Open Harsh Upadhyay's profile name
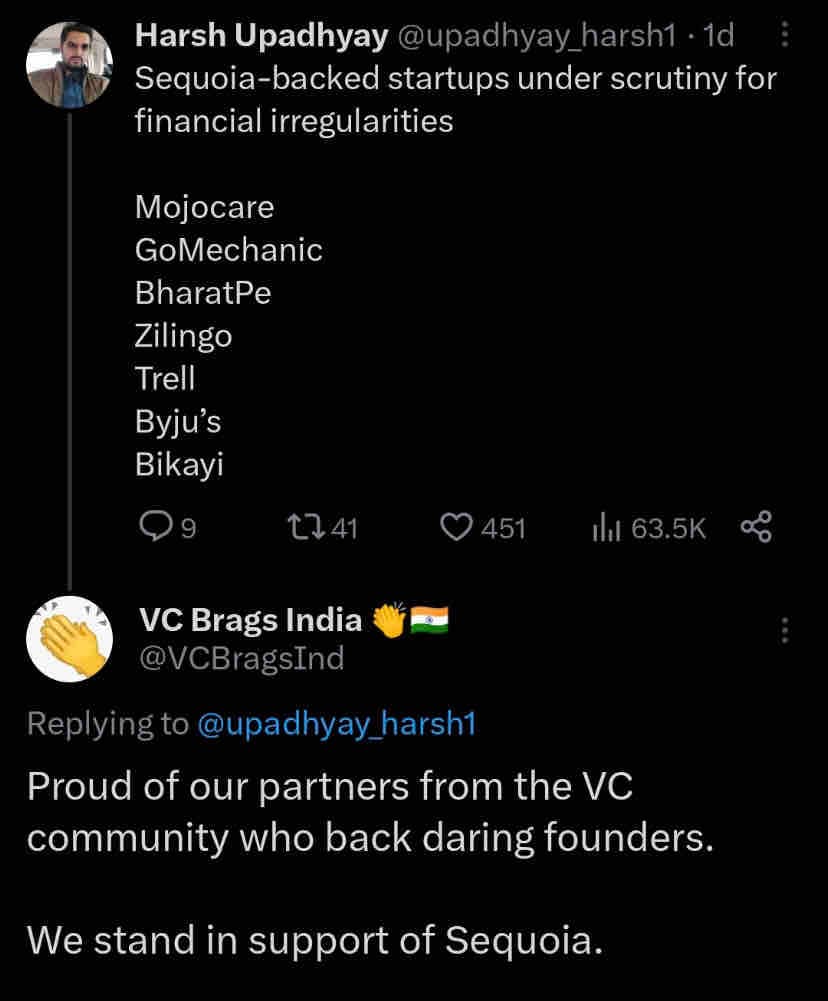 [260, 35]
